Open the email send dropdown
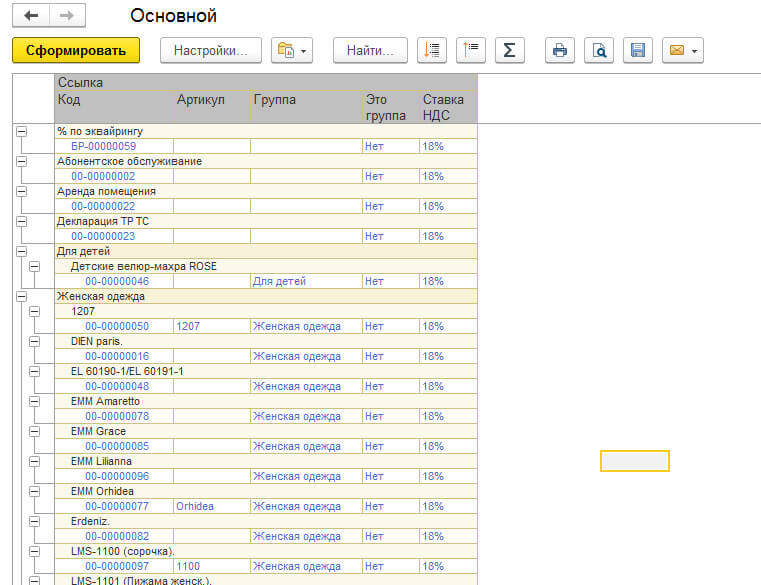 point(682,50)
